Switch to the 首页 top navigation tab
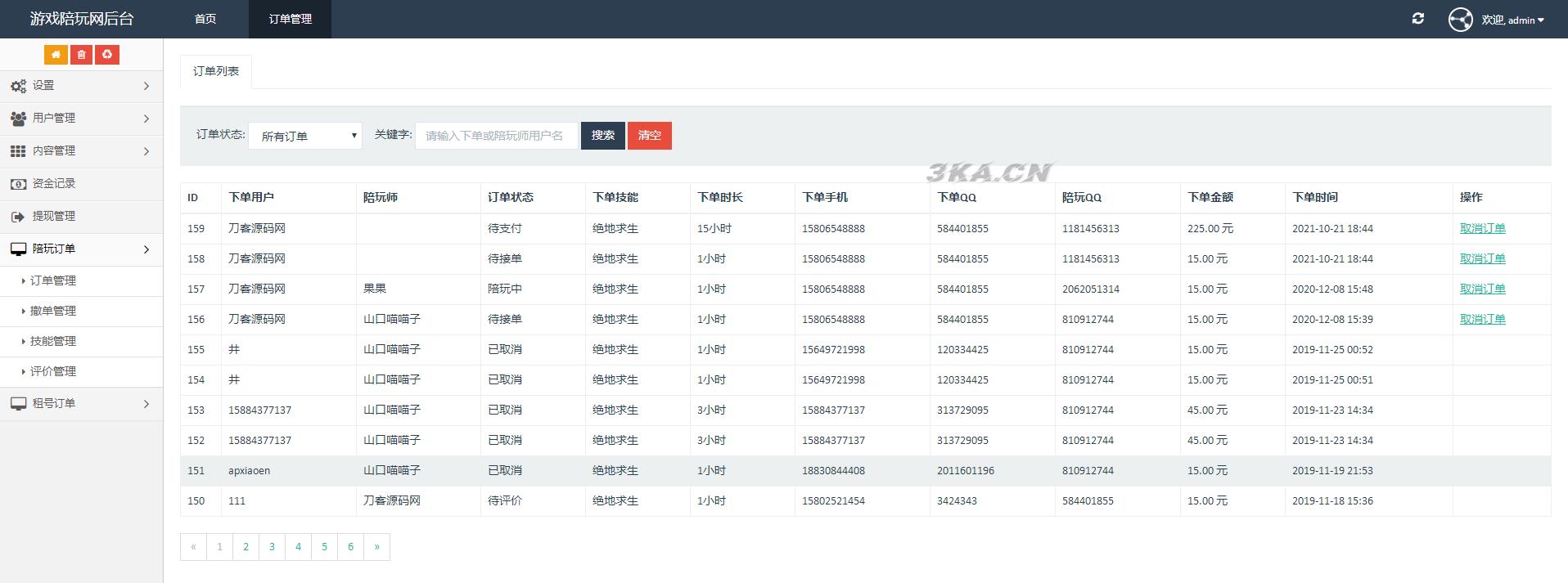The height and width of the screenshot is (583, 1568). coord(205,19)
